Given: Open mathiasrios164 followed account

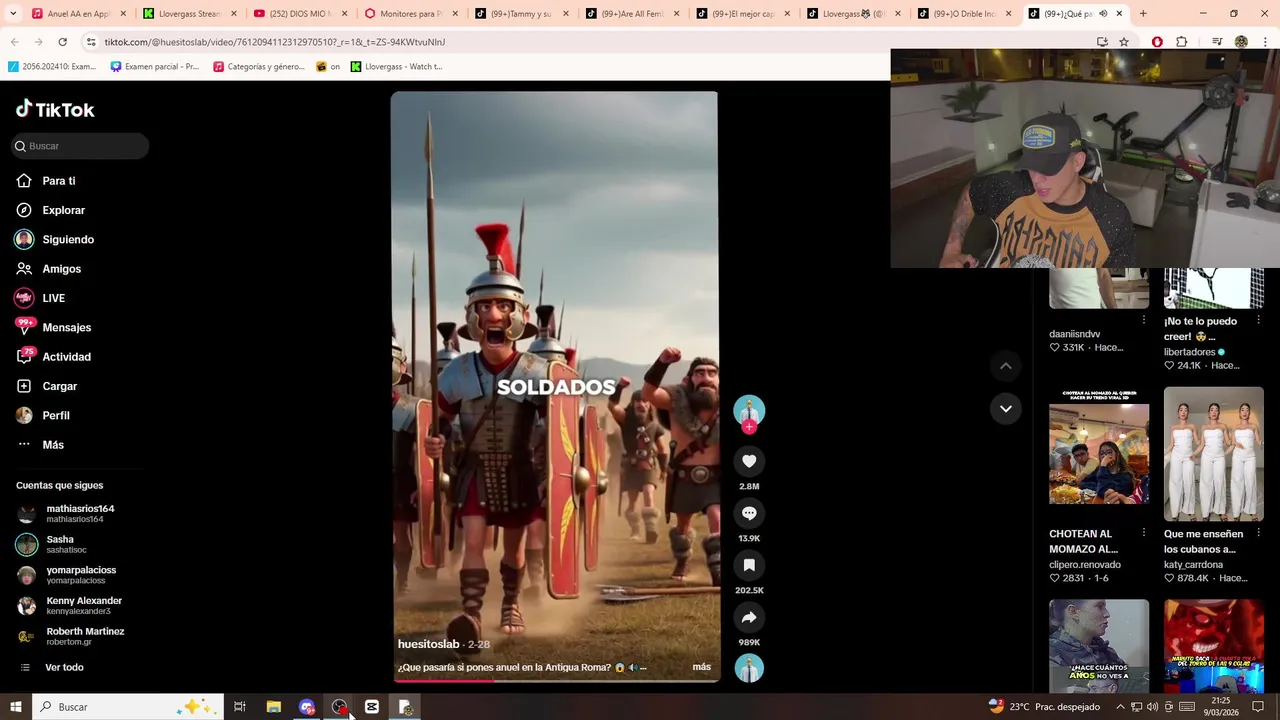Looking at the screenshot, I should [x=66, y=514].
